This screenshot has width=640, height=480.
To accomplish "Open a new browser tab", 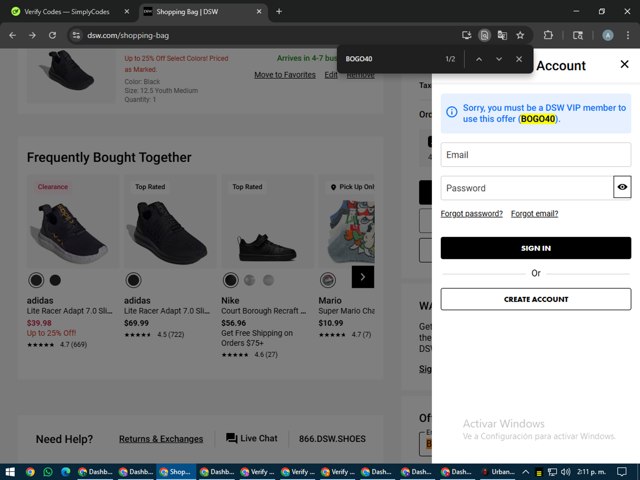I will coord(279,11).
